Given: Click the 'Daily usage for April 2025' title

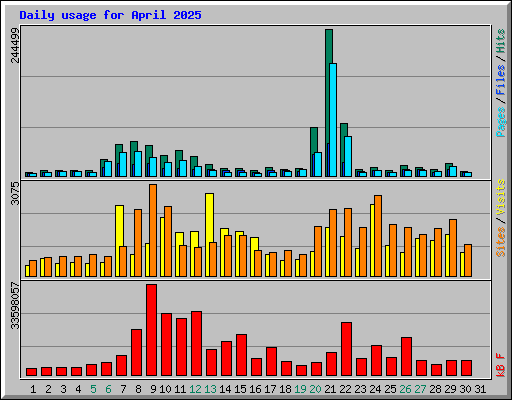Looking at the screenshot, I should (x=110, y=15).
